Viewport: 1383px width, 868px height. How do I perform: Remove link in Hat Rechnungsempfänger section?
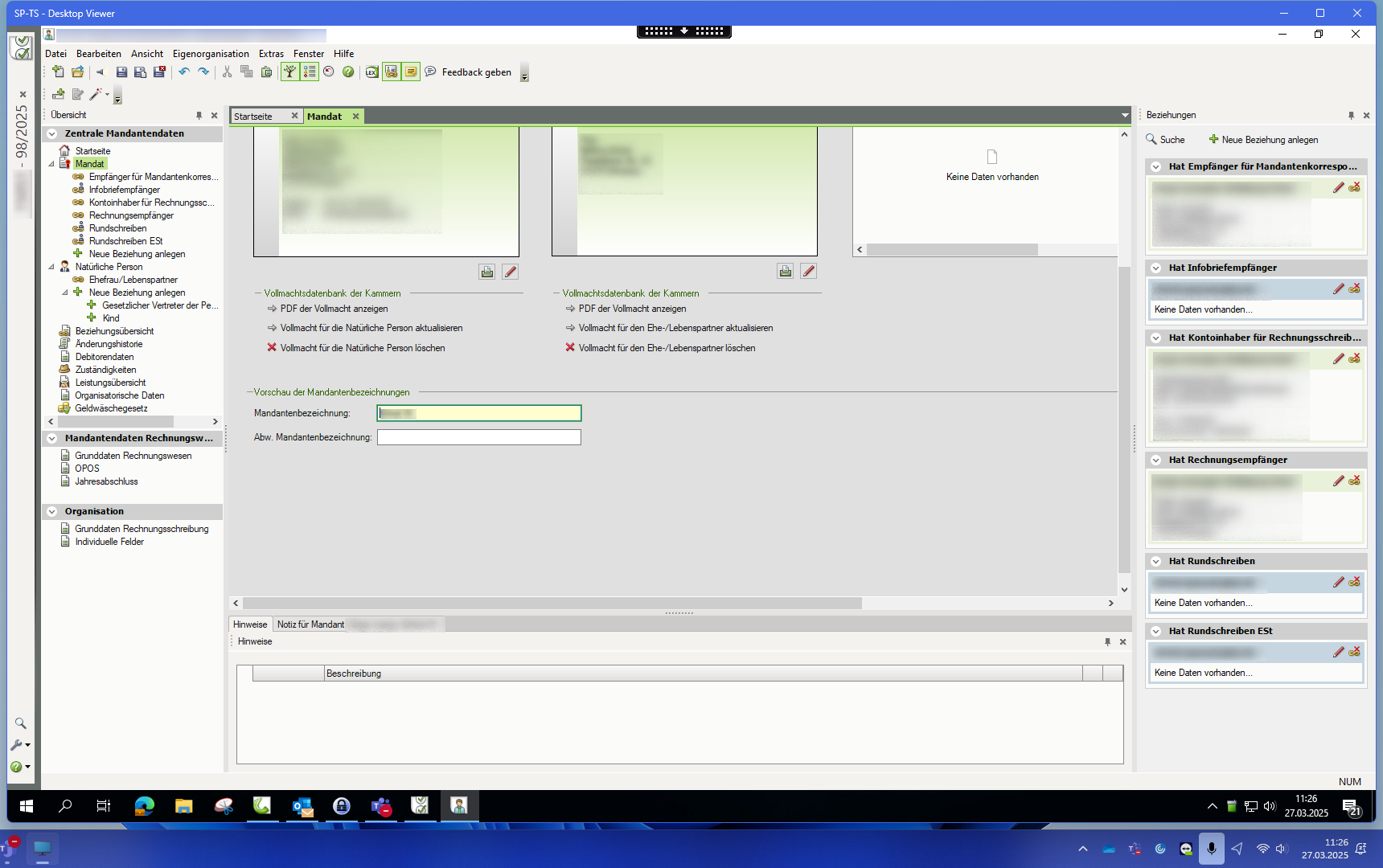point(1355,481)
